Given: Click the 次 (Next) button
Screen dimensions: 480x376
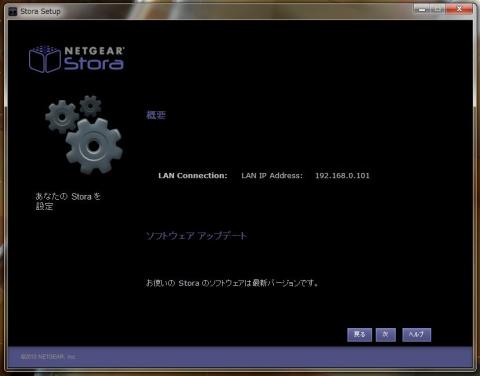Looking at the screenshot, I should coord(386,335).
